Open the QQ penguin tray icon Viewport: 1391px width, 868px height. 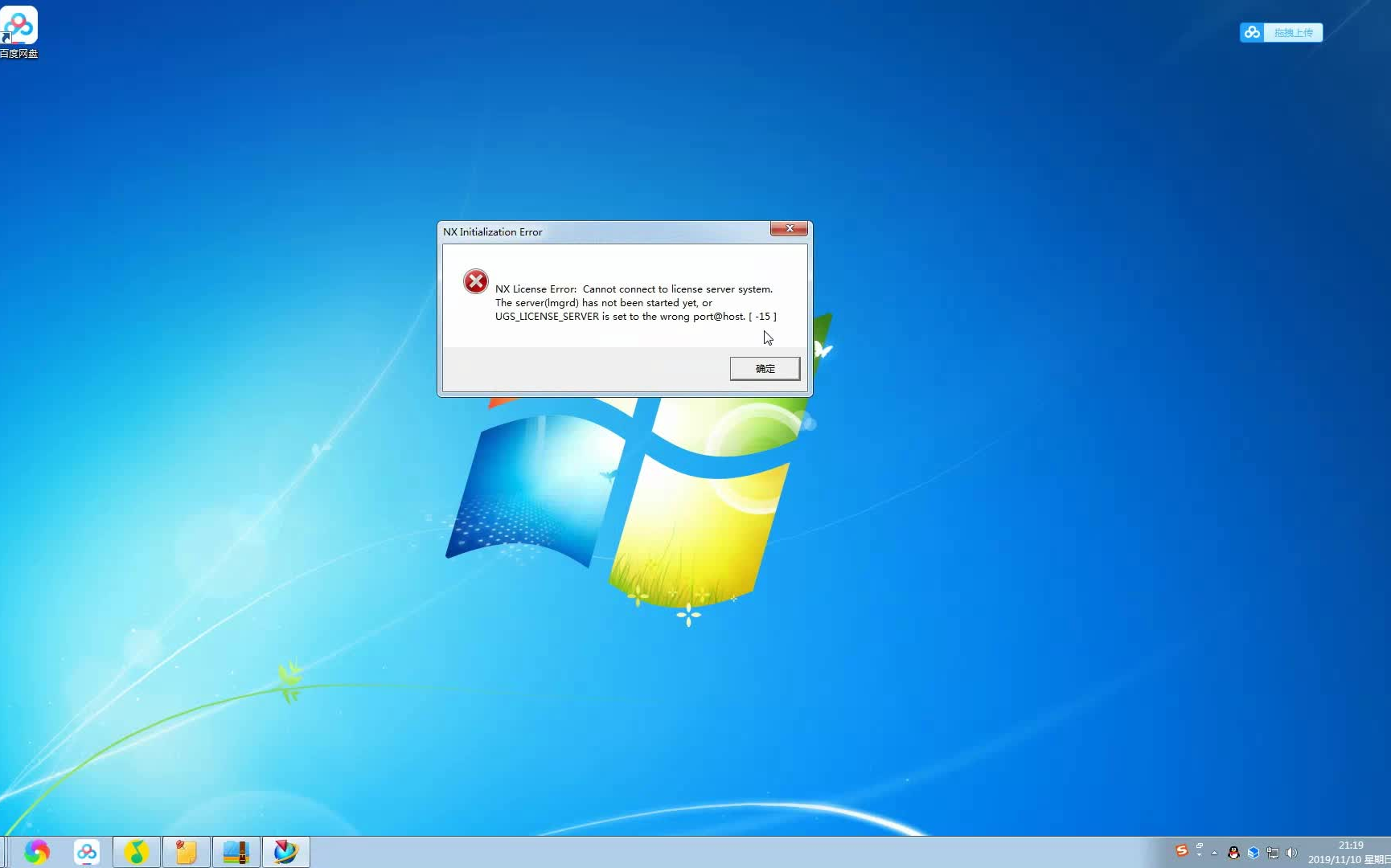(1233, 853)
